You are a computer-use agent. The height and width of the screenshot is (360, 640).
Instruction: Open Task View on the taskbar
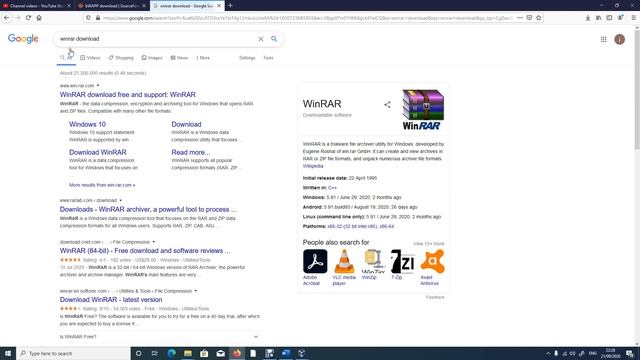[x=155, y=353]
